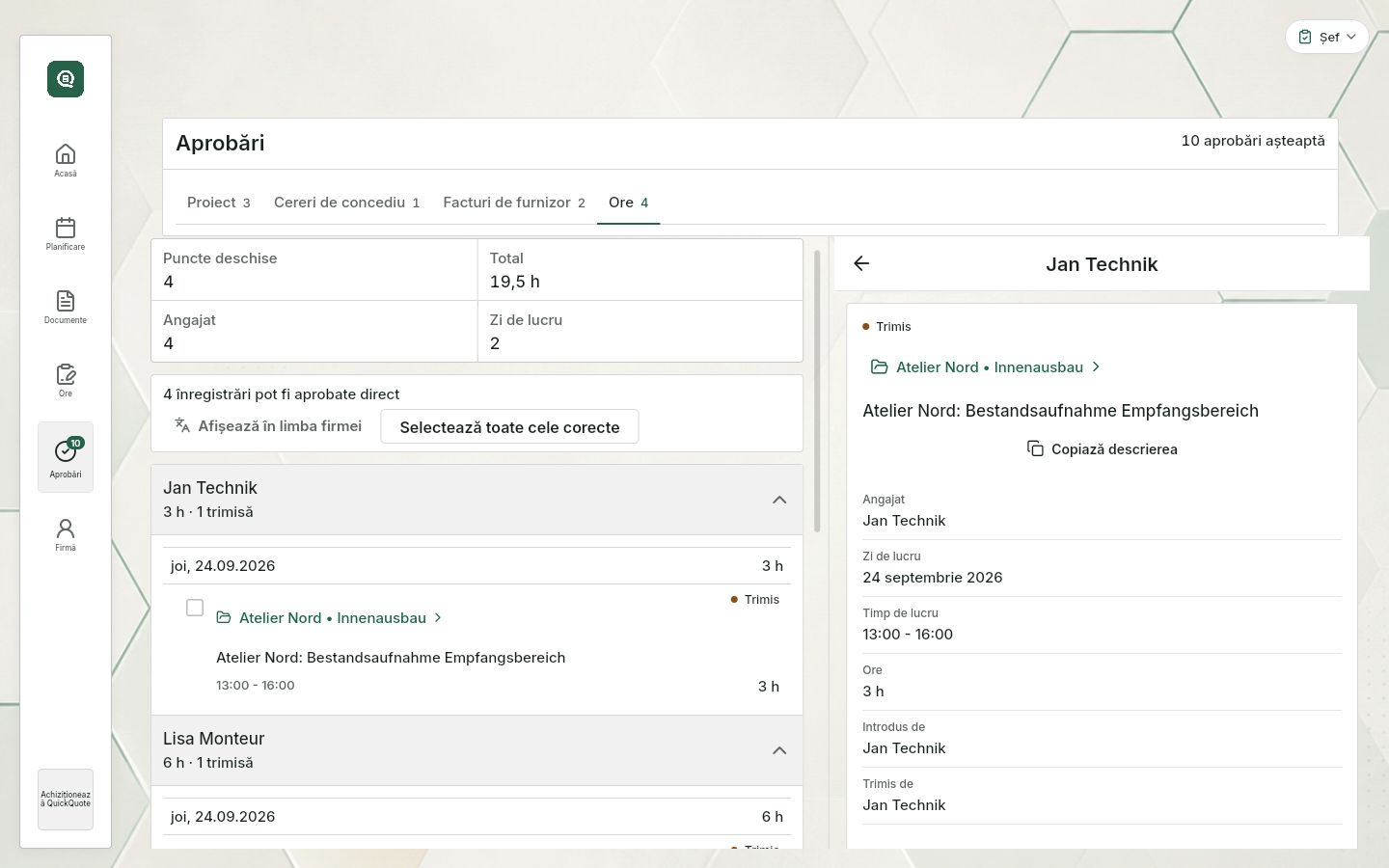Select the Ore tab
The width and height of the screenshot is (1389, 868).
click(x=628, y=203)
